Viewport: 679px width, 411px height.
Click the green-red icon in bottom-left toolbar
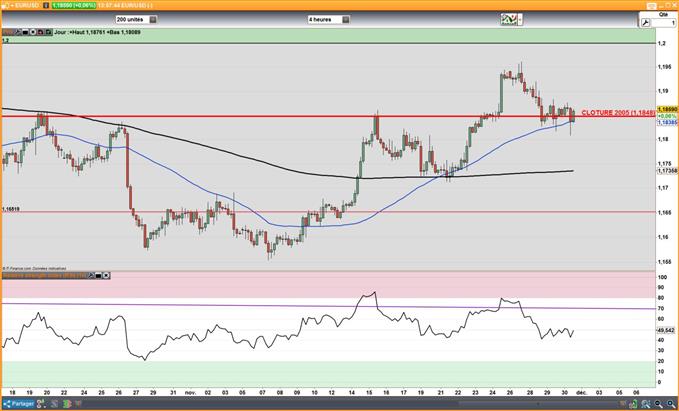tap(67, 404)
